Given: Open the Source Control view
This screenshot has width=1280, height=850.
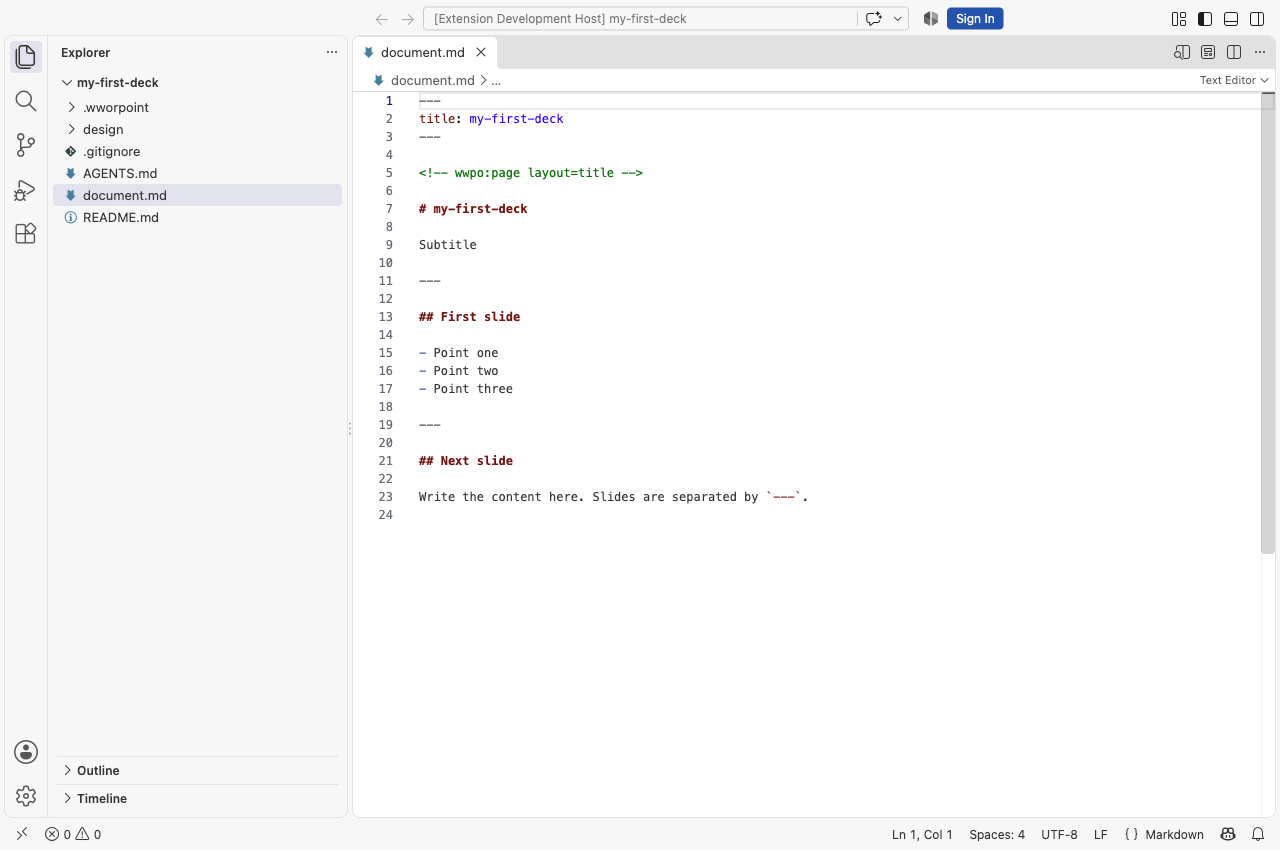Looking at the screenshot, I should click(26, 145).
